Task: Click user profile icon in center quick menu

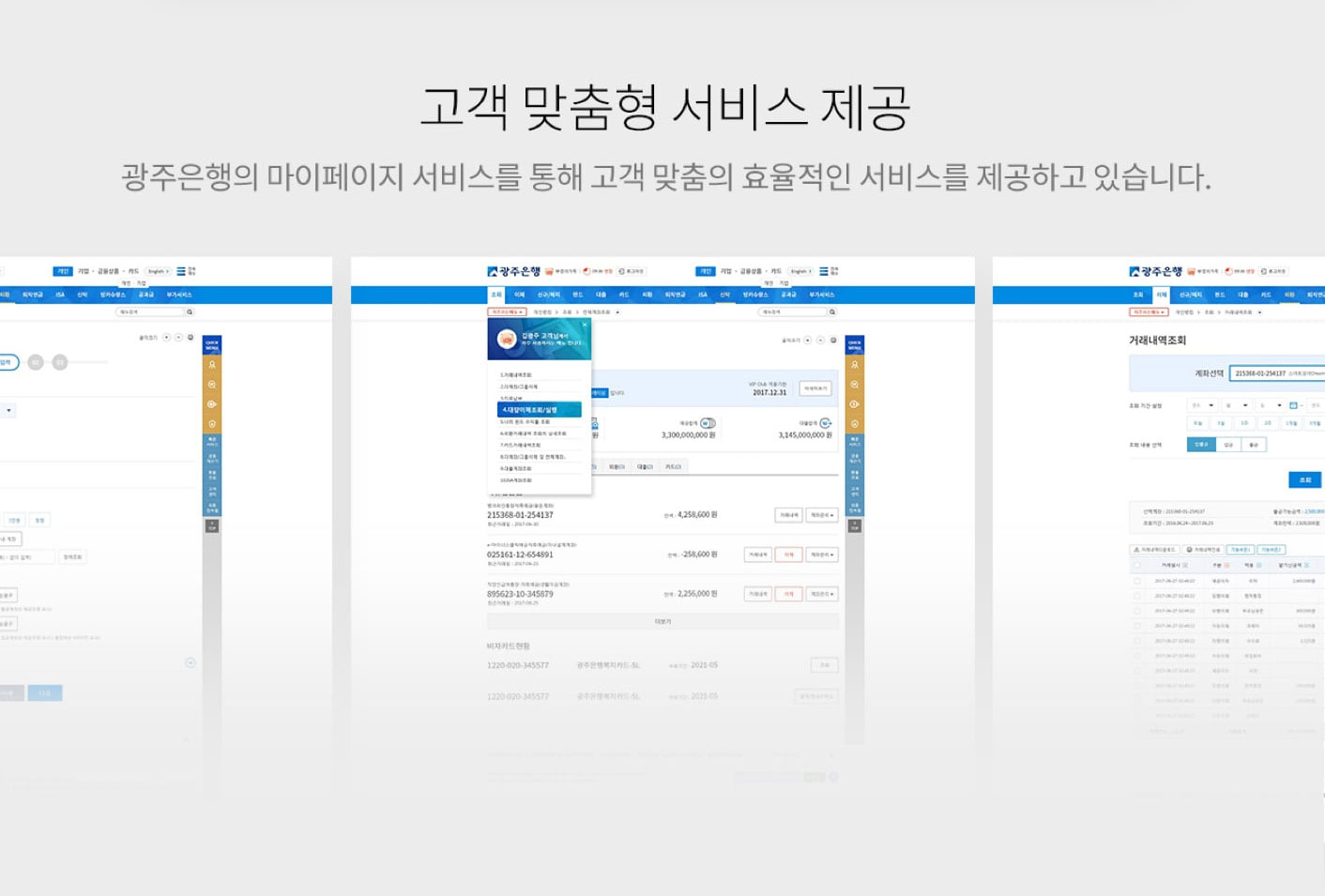Action: pyautogui.click(x=854, y=365)
